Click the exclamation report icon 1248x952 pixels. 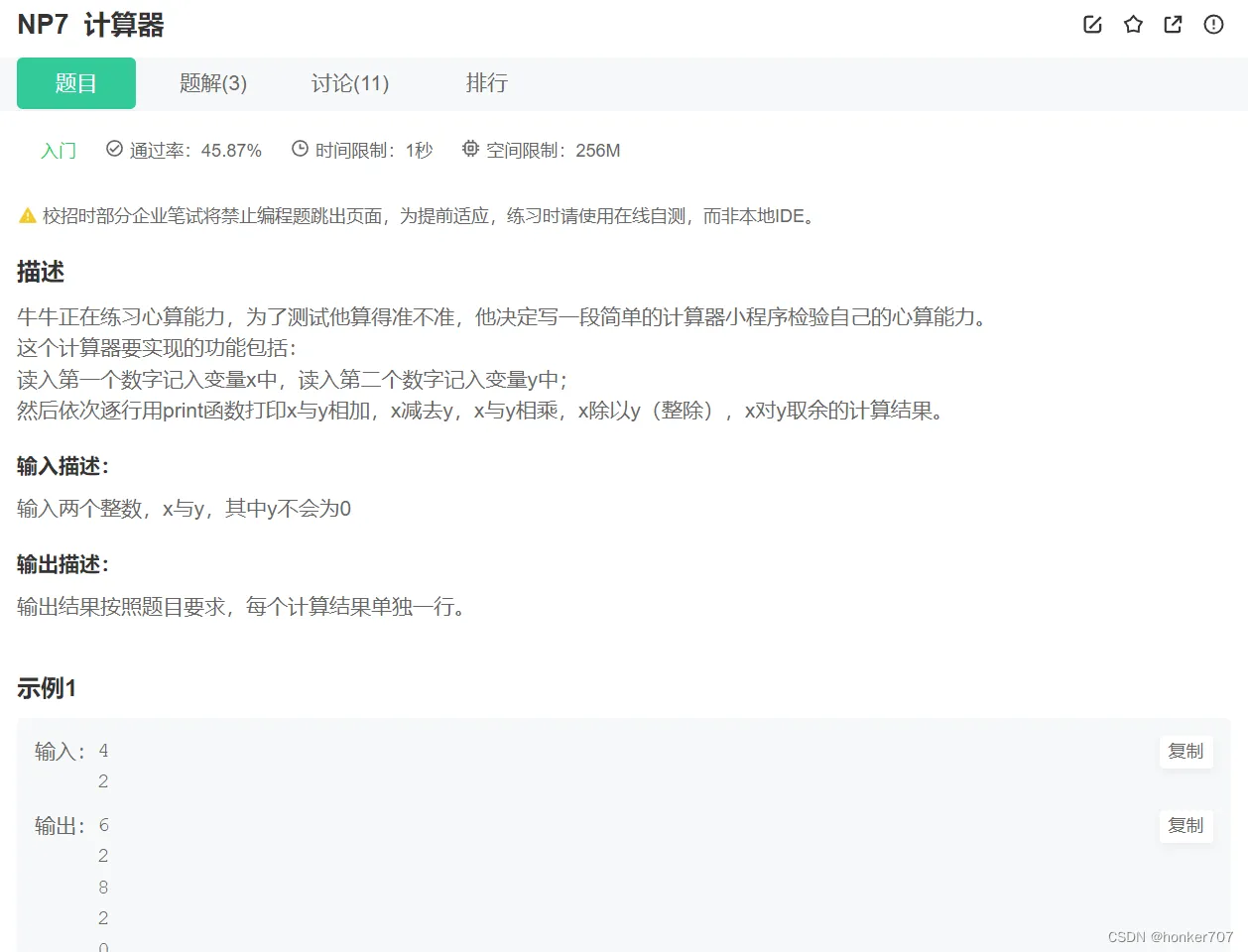click(1212, 25)
